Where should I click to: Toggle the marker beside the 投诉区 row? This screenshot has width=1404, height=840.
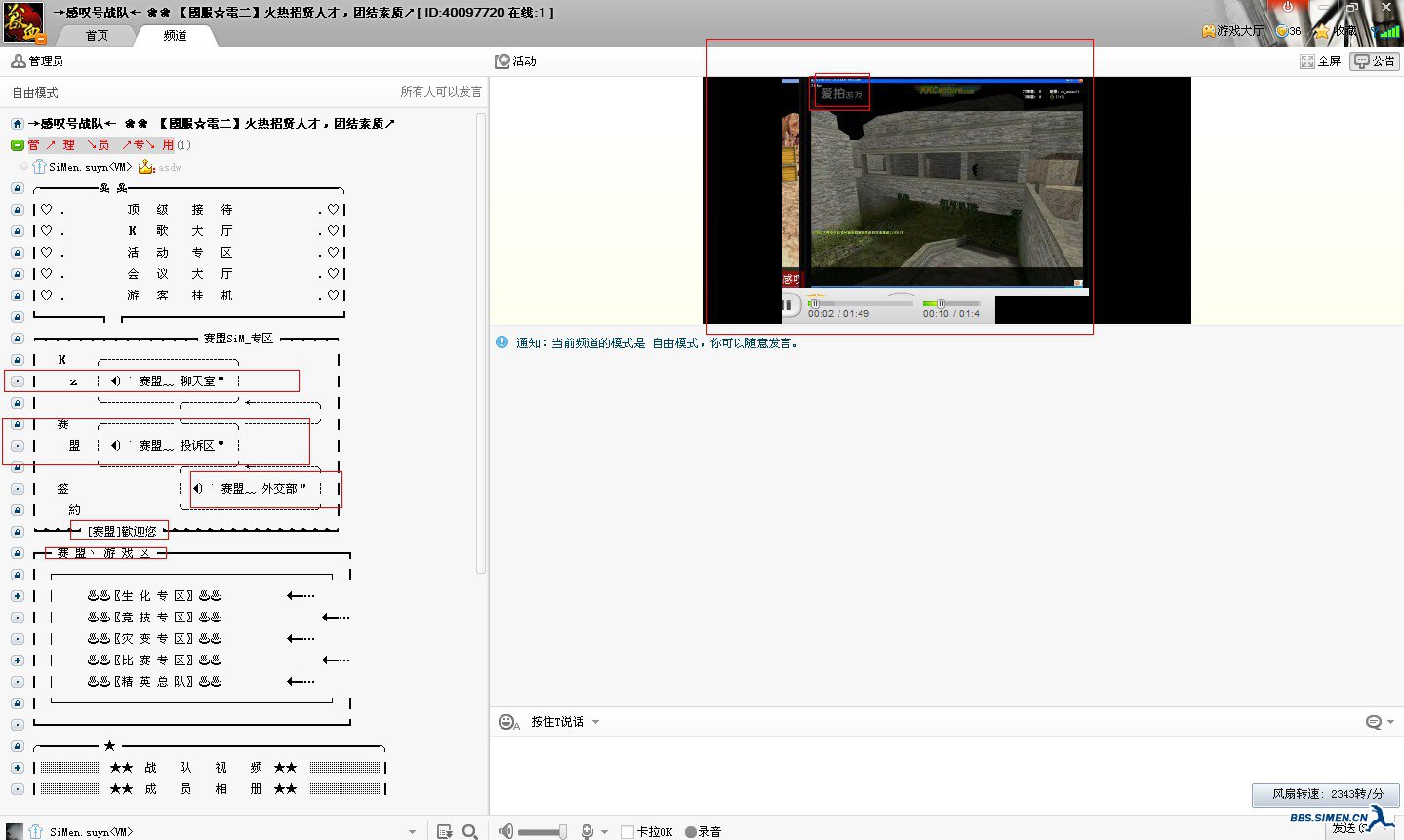click(x=18, y=446)
